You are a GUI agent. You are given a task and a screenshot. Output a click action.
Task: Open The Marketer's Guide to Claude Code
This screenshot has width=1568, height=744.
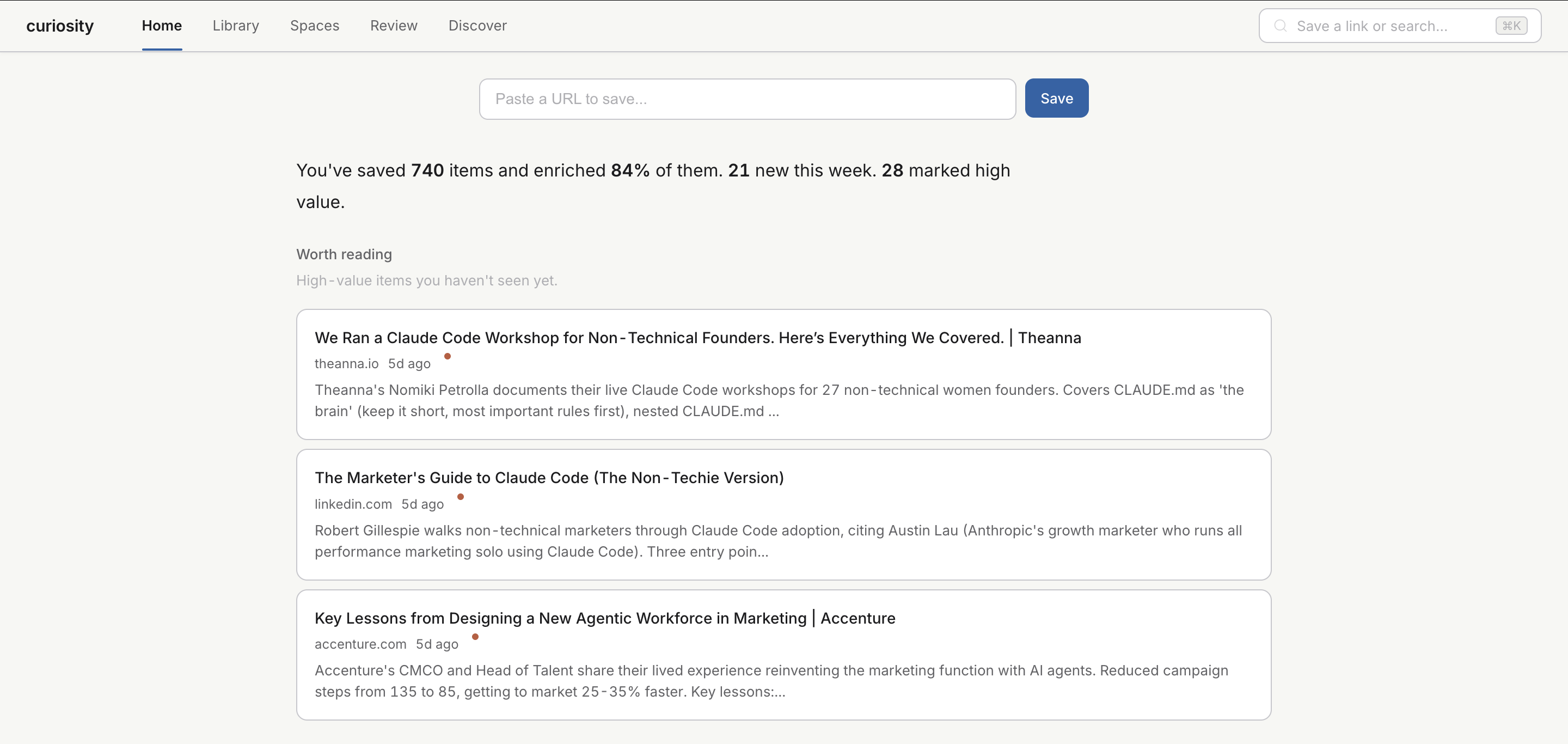(x=549, y=478)
